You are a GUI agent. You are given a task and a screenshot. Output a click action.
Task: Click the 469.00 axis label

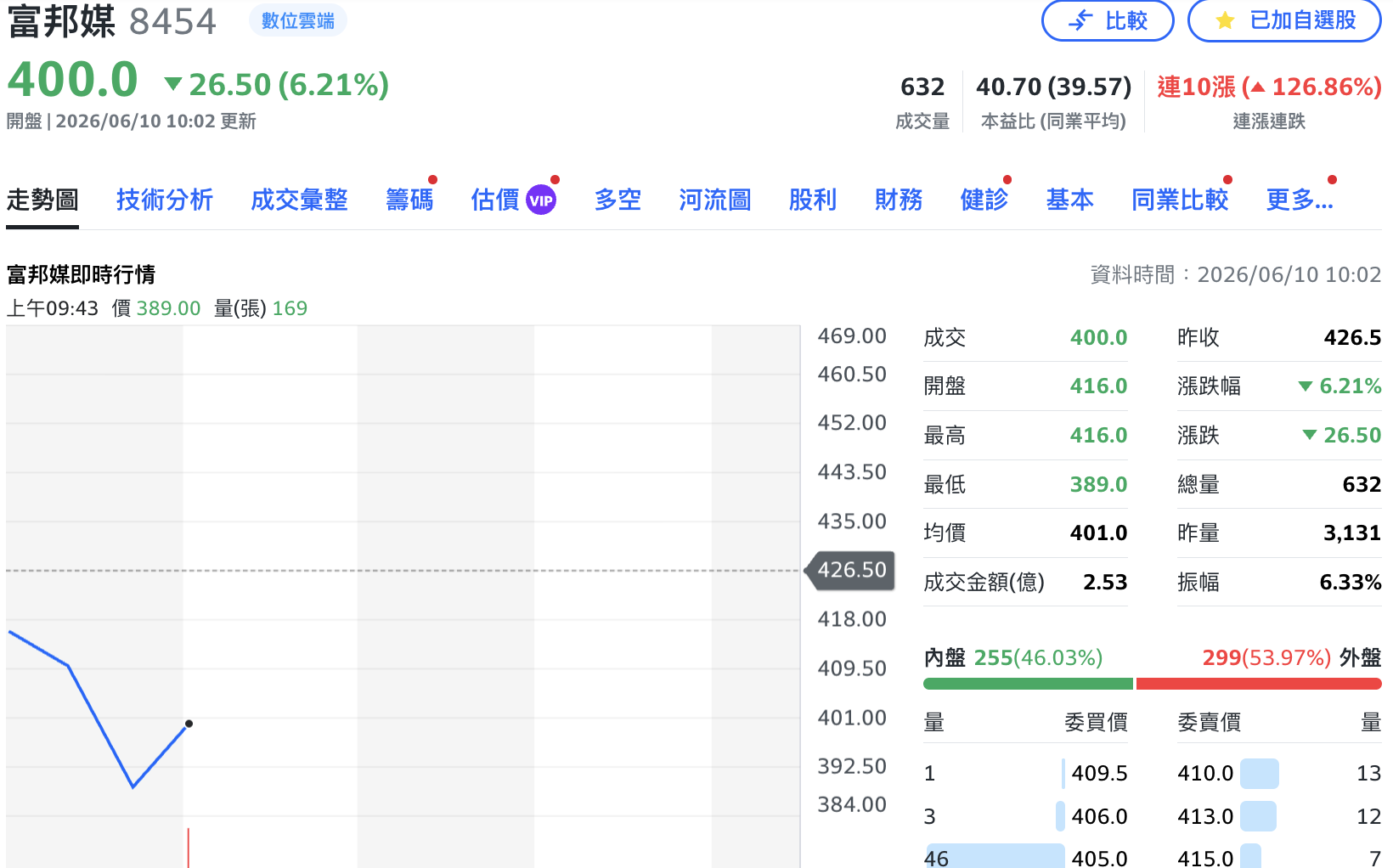852,336
